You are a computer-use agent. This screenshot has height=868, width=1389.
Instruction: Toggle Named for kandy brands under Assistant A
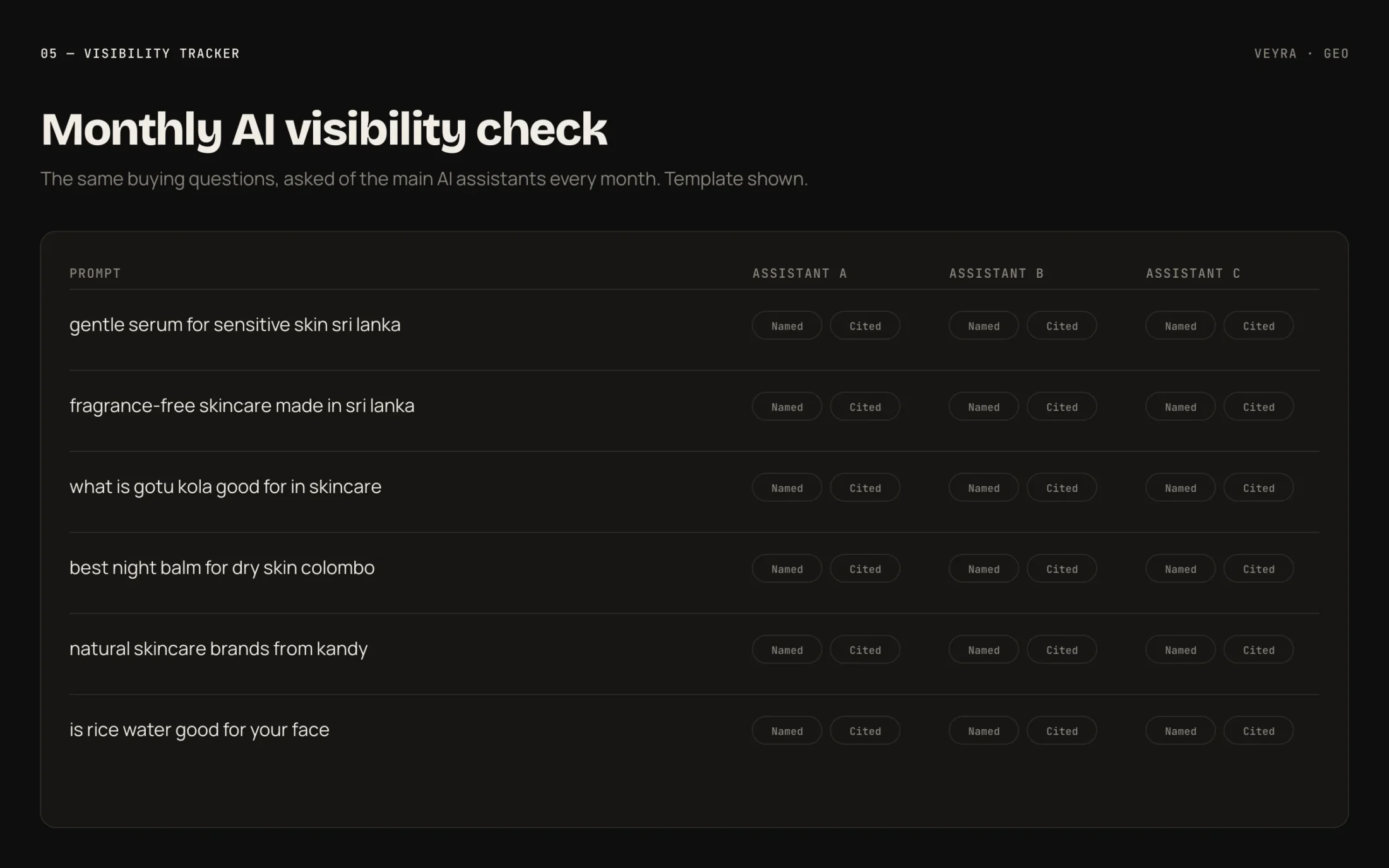click(x=787, y=649)
